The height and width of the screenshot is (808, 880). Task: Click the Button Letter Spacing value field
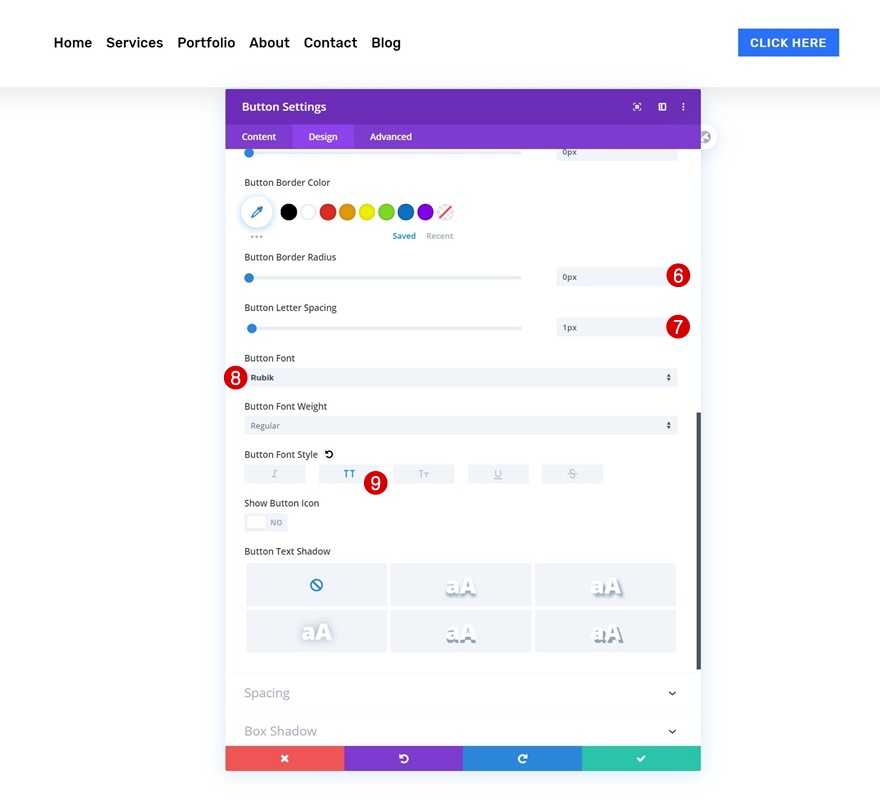coord(616,328)
